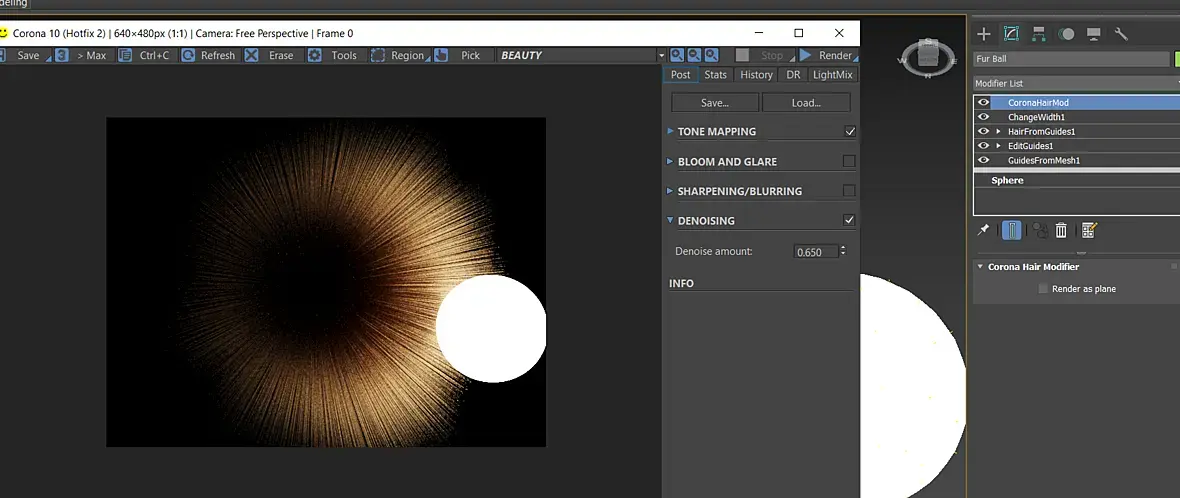Open the Create command panel tab
The width and height of the screenshot is (1180, 498).
click(x=984, y=34)
